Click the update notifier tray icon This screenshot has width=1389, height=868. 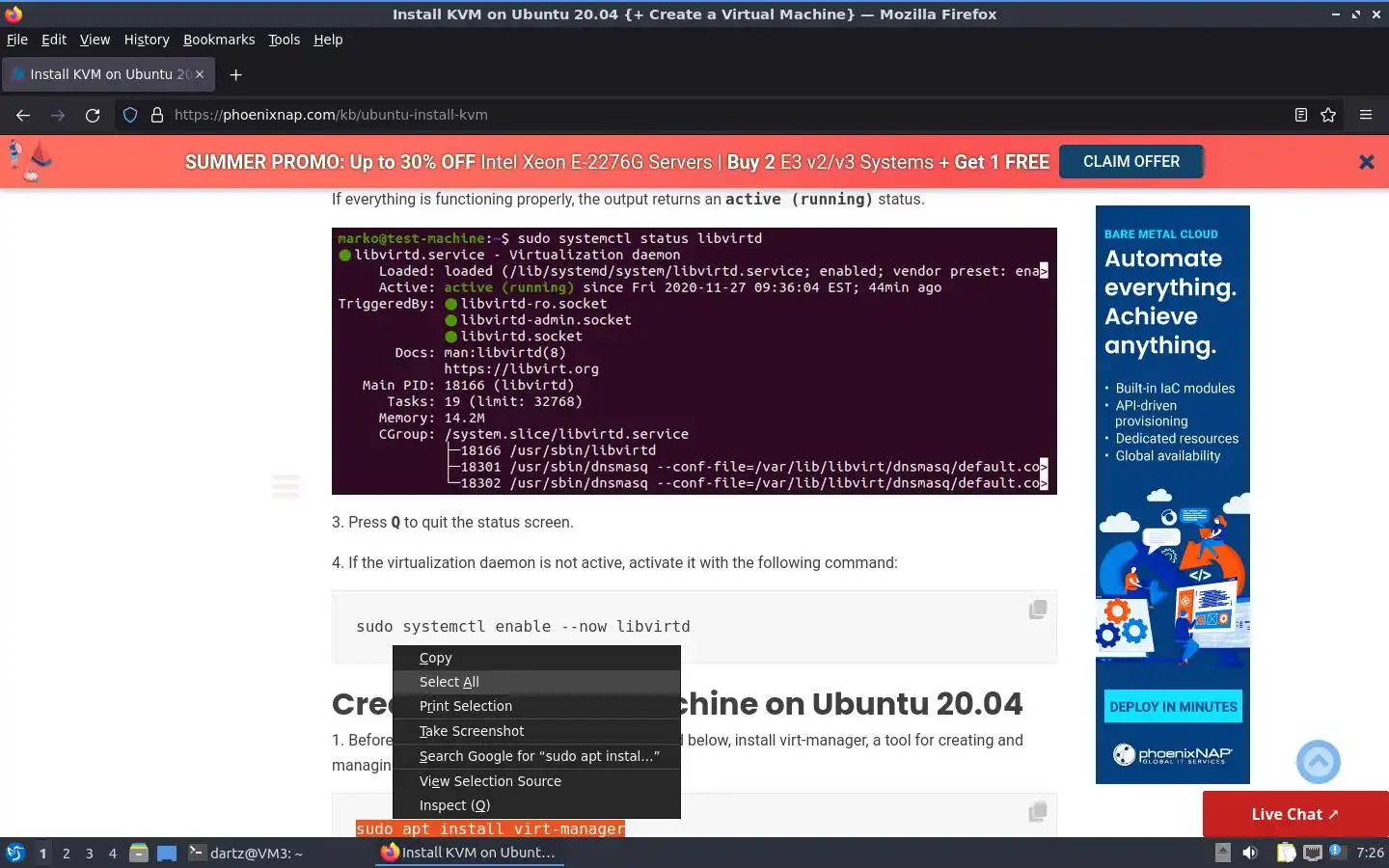pyautogui.click(x=1336, y=851)
